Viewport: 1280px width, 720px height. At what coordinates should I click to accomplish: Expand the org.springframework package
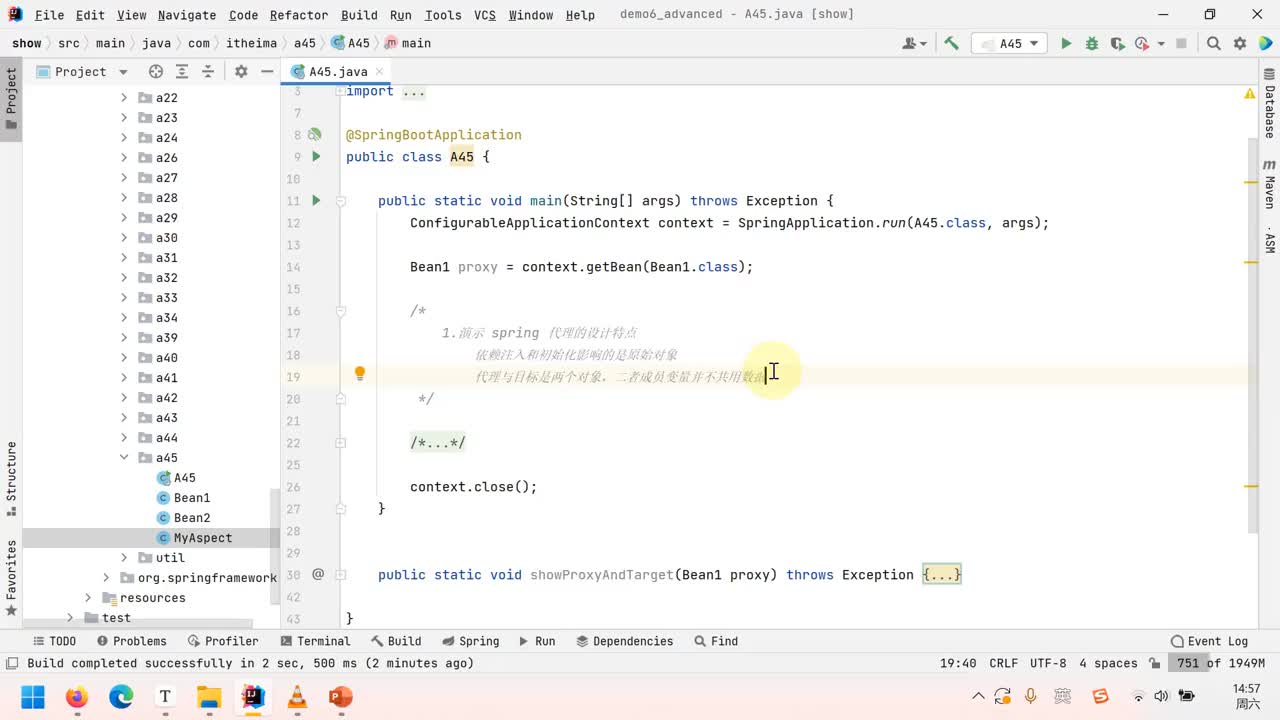[x=106, y=577]
